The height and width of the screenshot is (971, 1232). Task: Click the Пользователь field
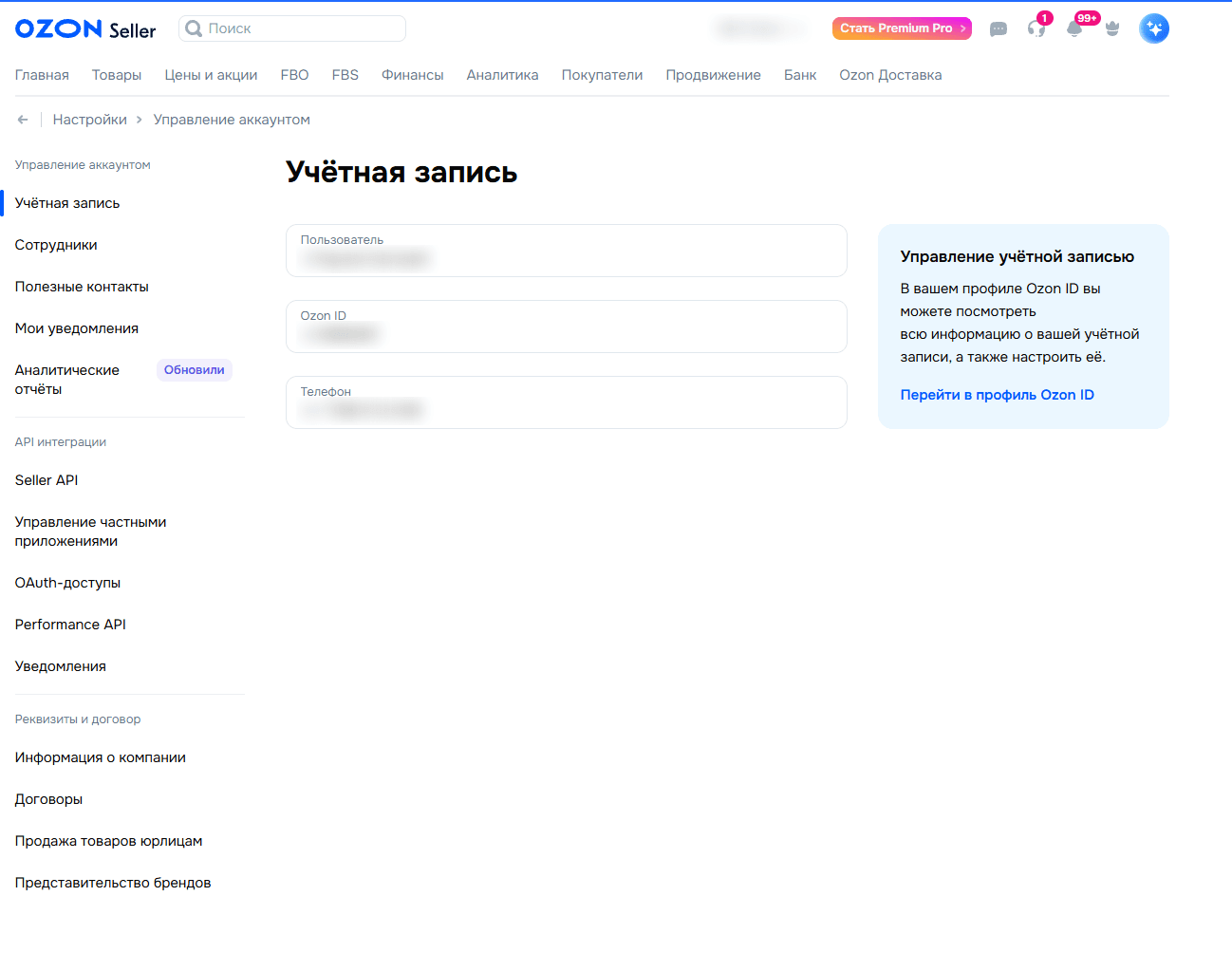coord(567,251)
